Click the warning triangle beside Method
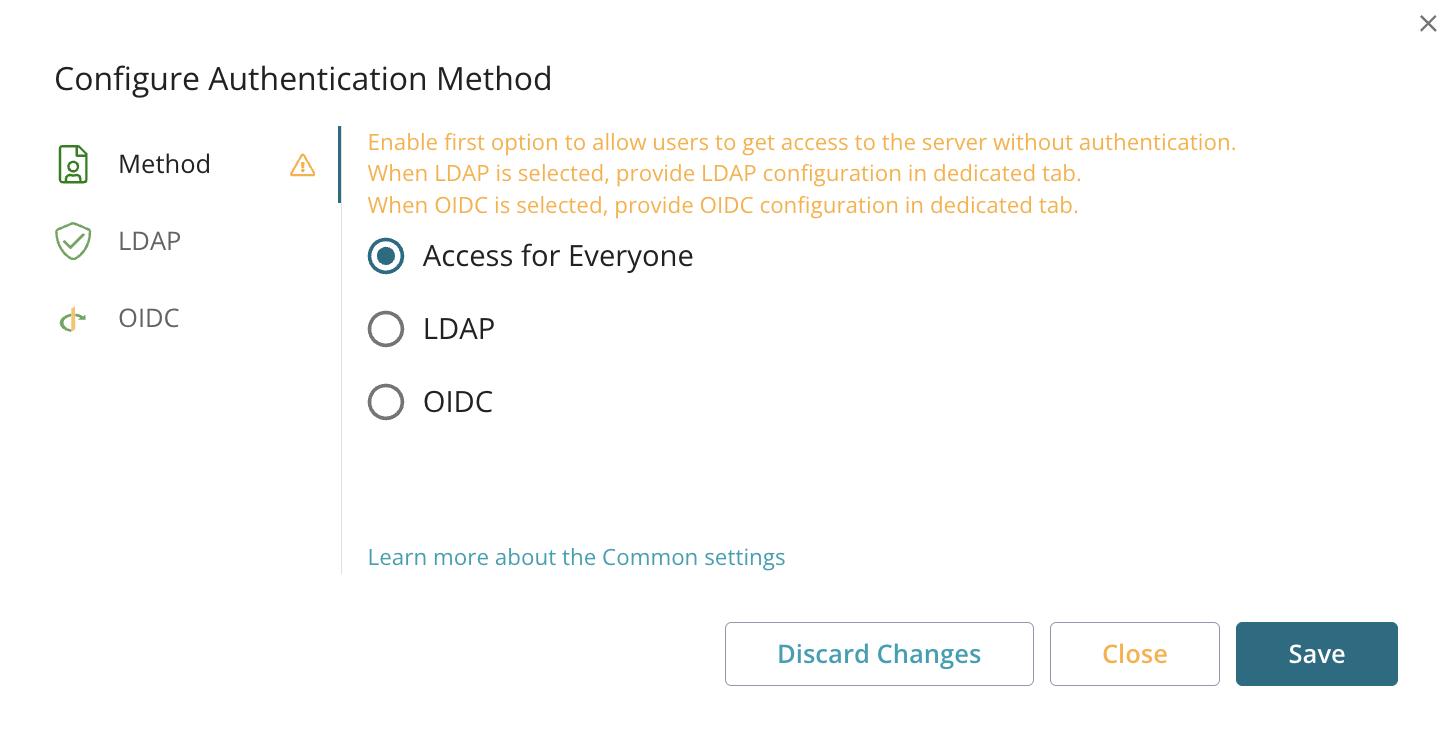This screenshot has width=1455, height=740. coord(302,165)
